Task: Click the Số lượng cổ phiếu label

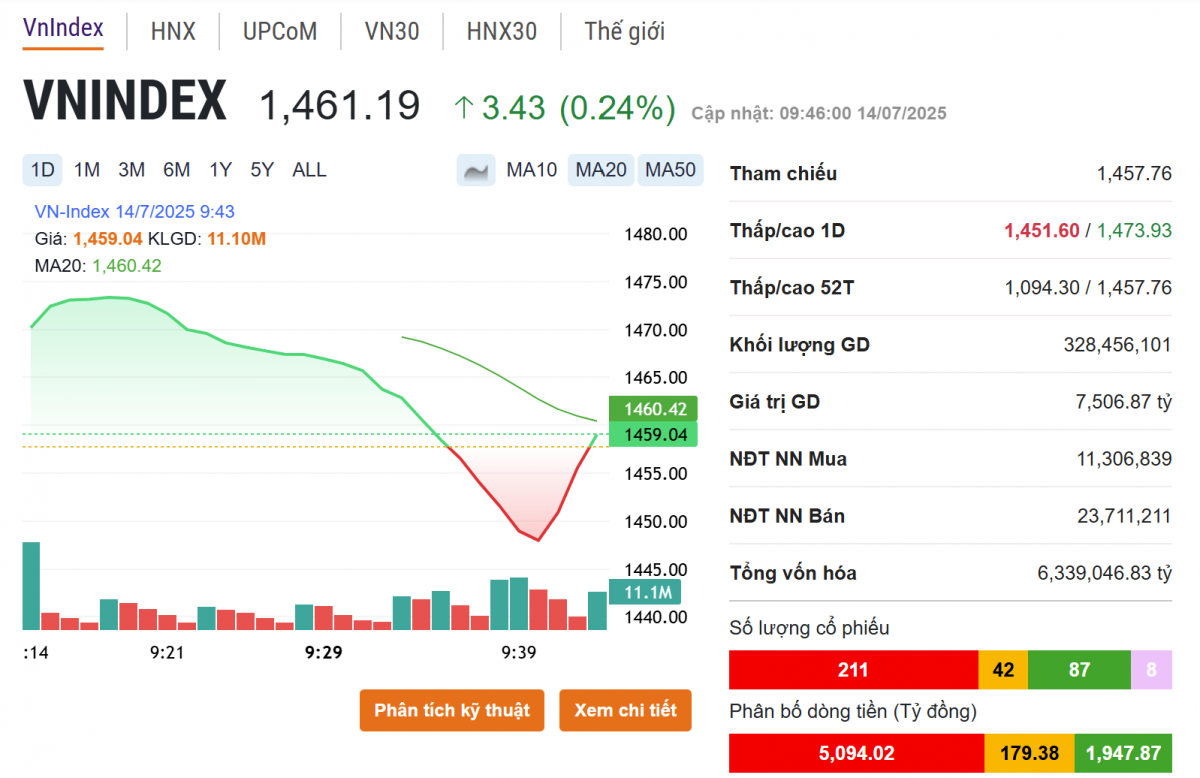Action: point(809,628)
